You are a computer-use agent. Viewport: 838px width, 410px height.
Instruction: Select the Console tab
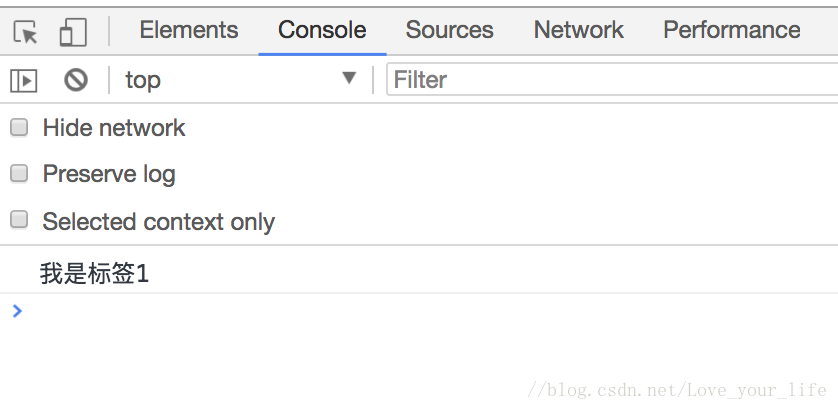322,30
